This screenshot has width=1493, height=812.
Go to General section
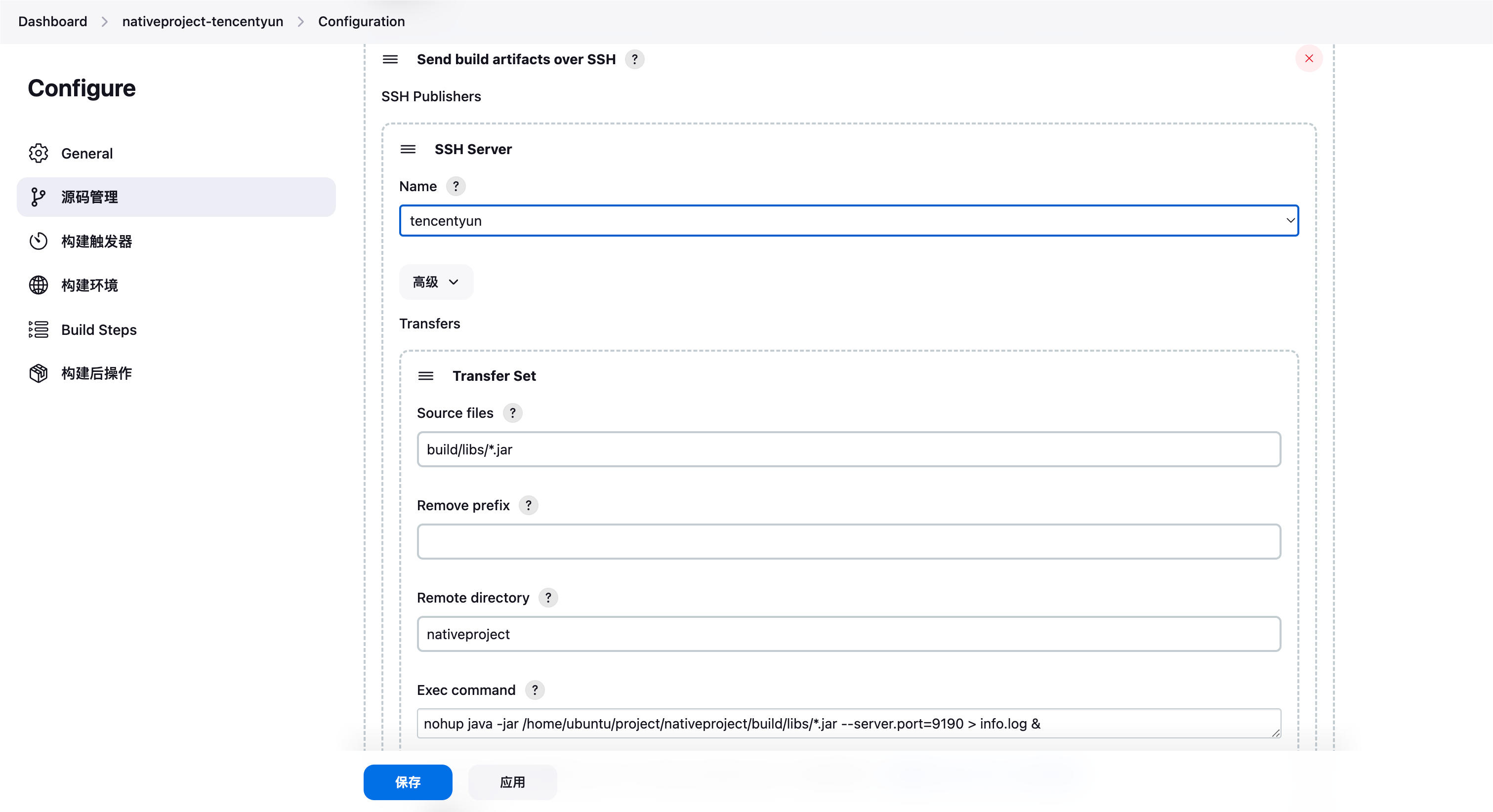pos(176,154)
